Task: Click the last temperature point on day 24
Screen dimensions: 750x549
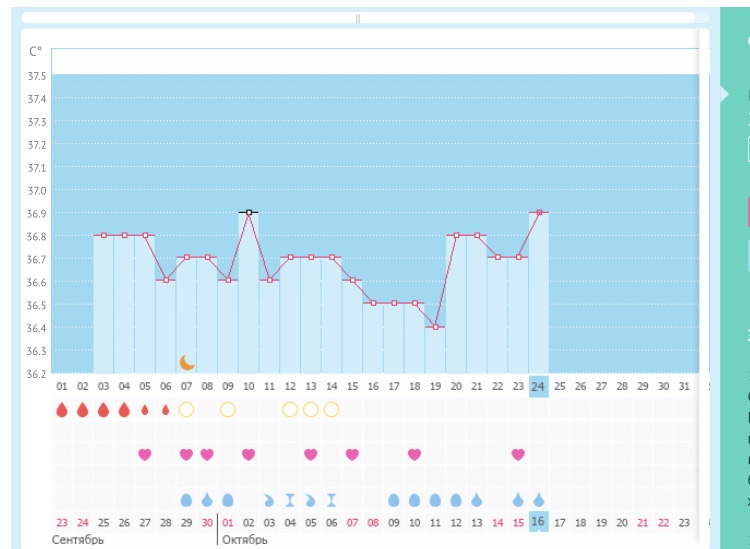Action: tap(539, 212)
